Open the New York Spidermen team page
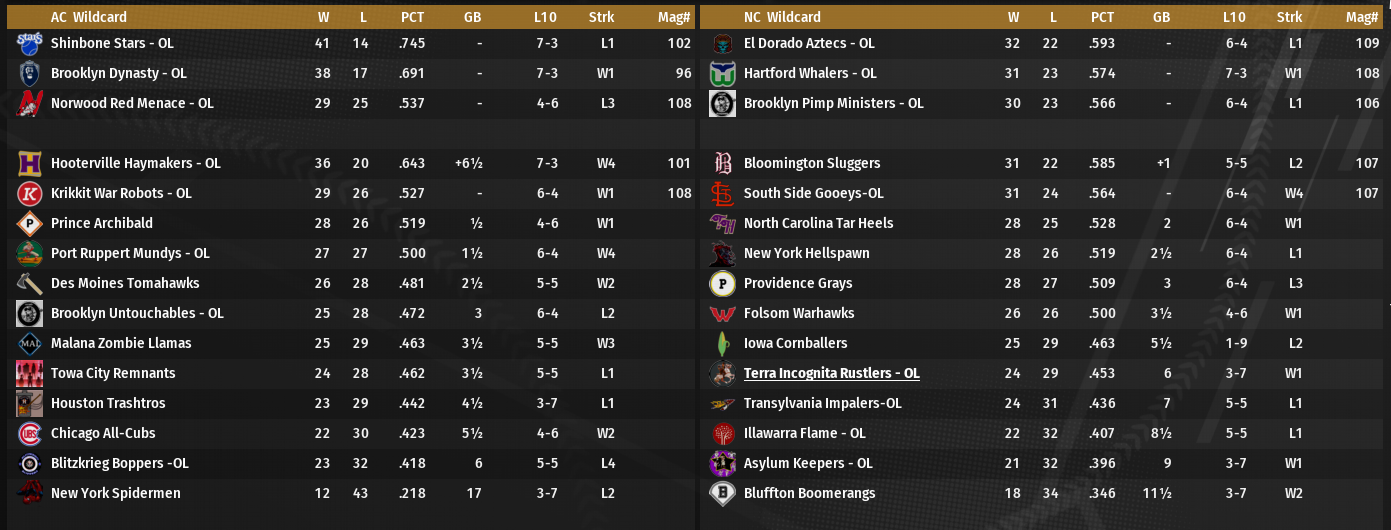 coord(116,493)
